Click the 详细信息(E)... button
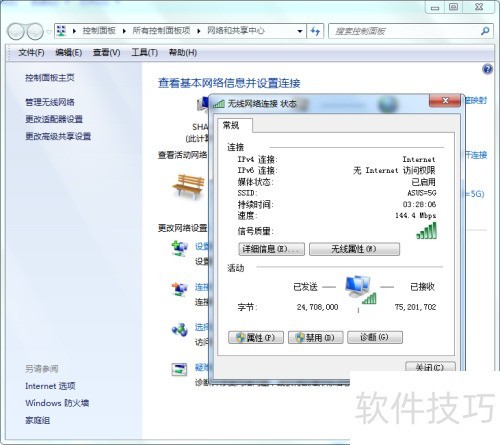Image resolution: width=500 pixels, height=445 pixels. pos(271,249)
